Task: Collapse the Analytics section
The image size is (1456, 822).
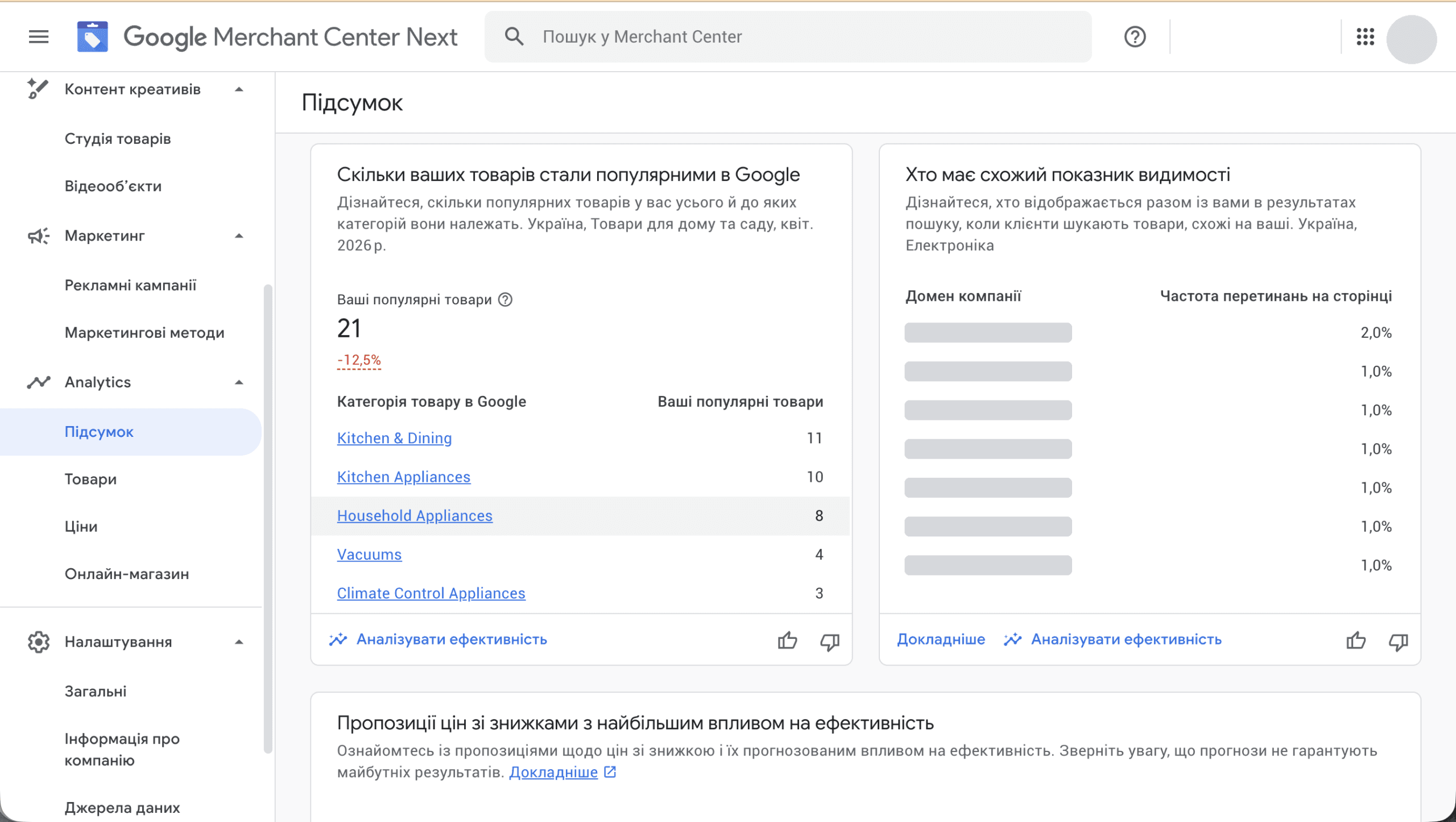Action: tap(239, 382)
